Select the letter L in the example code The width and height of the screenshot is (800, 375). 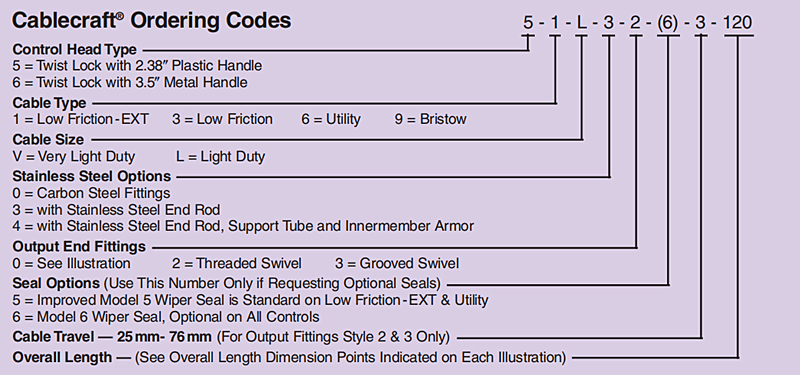(x=581, y=22)
